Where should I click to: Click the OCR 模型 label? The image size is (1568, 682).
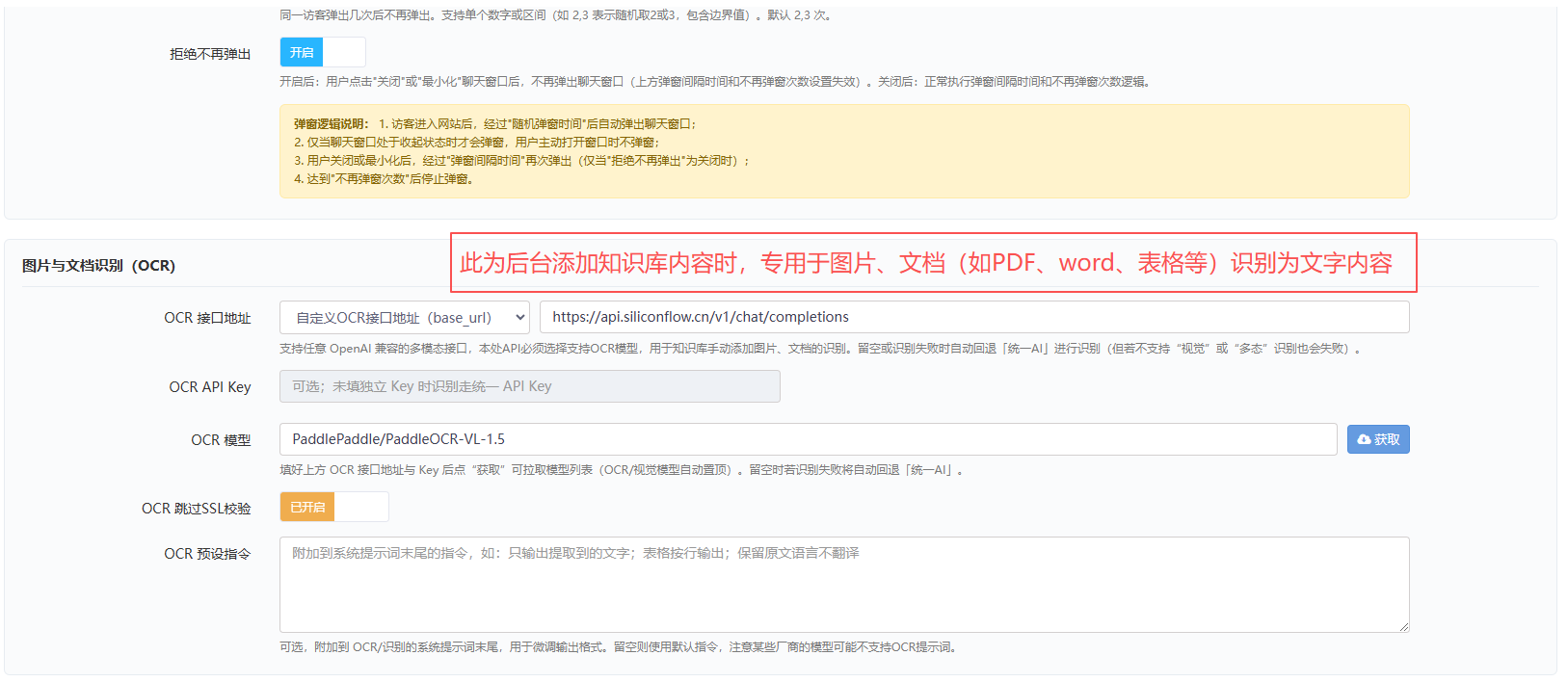[x=221, y=440]
